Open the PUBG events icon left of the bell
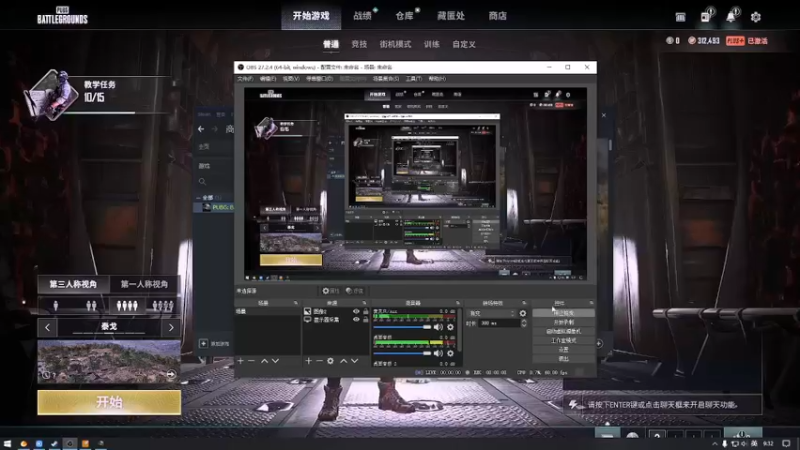The width and height of the screenshot is (800, 450). coord(706,17)
